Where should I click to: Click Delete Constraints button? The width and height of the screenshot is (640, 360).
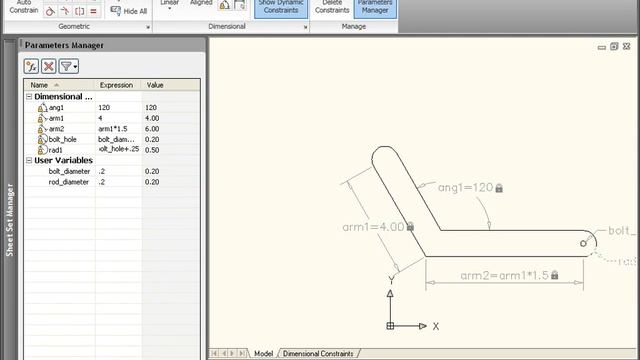[332, 8]
